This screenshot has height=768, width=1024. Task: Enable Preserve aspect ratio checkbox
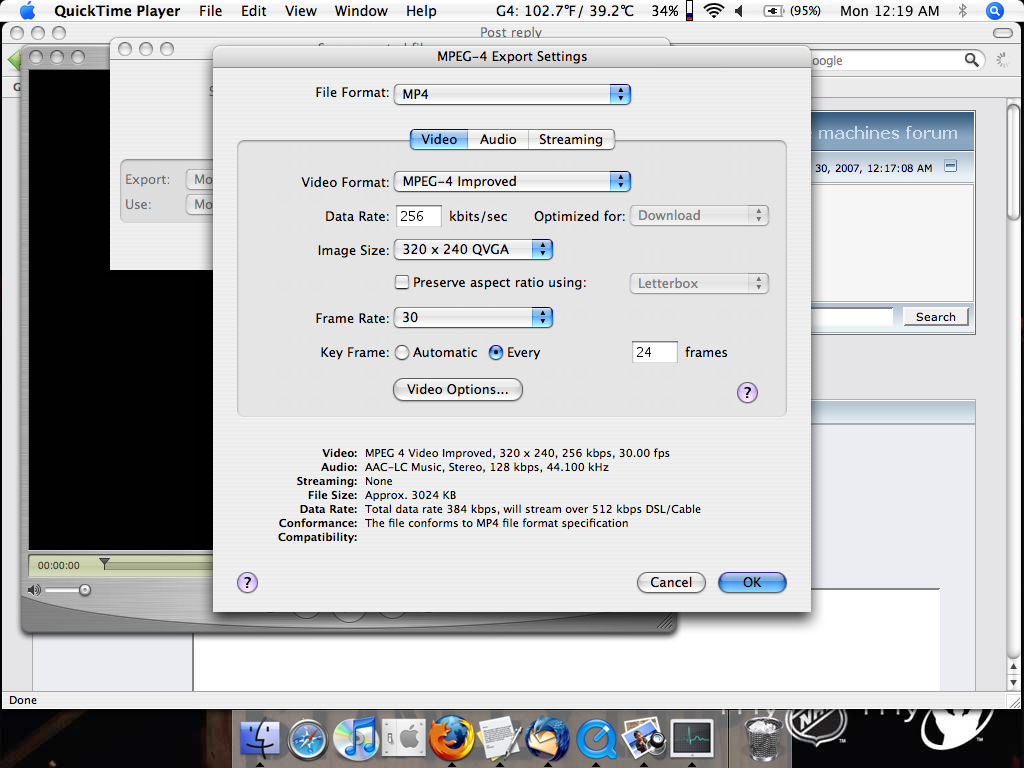click(402, 282)
